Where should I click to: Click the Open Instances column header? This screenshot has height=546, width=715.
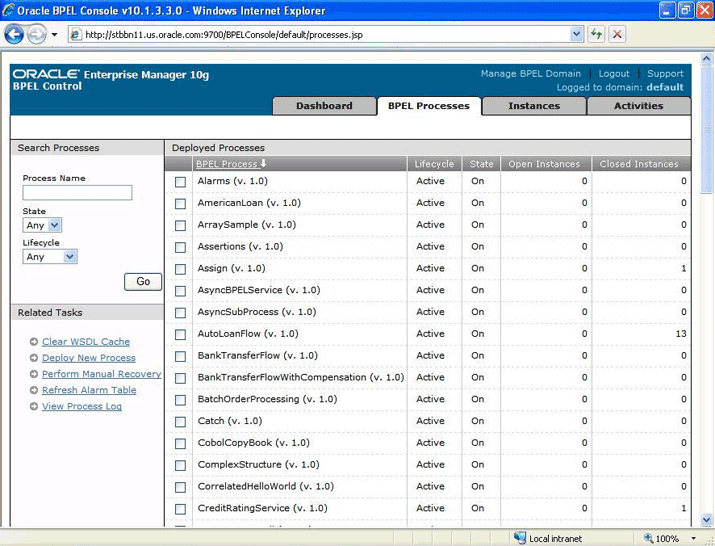click(544, 164)
